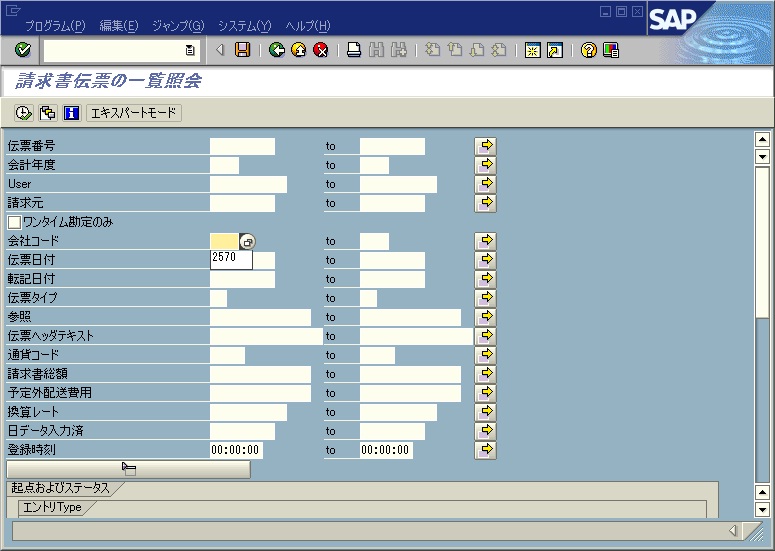Image resolution: width=775 pixels, height=551 pixels.
Task: Click the green checkmark Enter icon
Action: coord(23,50)
